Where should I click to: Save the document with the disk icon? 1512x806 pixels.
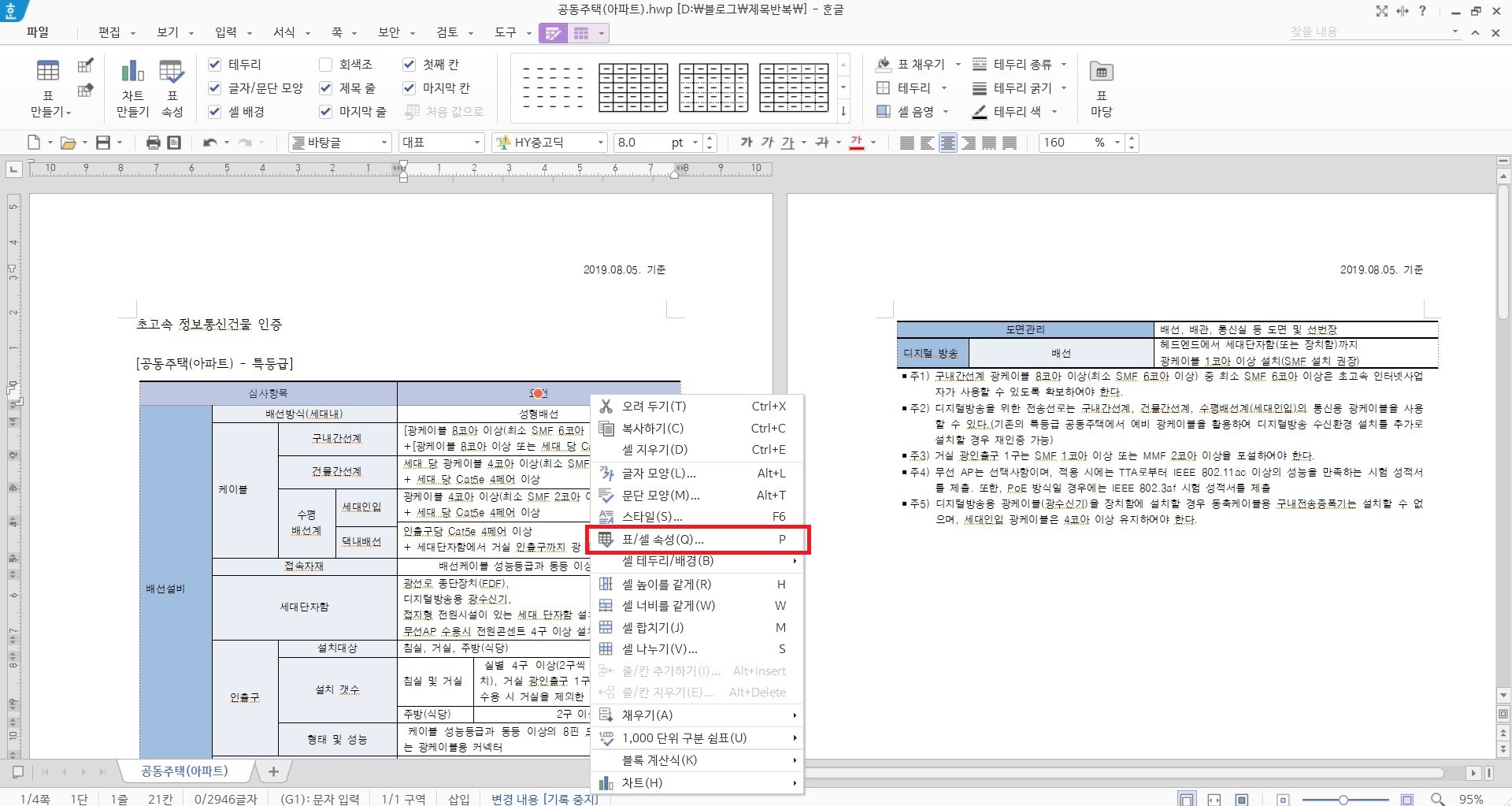pos(103,143)
